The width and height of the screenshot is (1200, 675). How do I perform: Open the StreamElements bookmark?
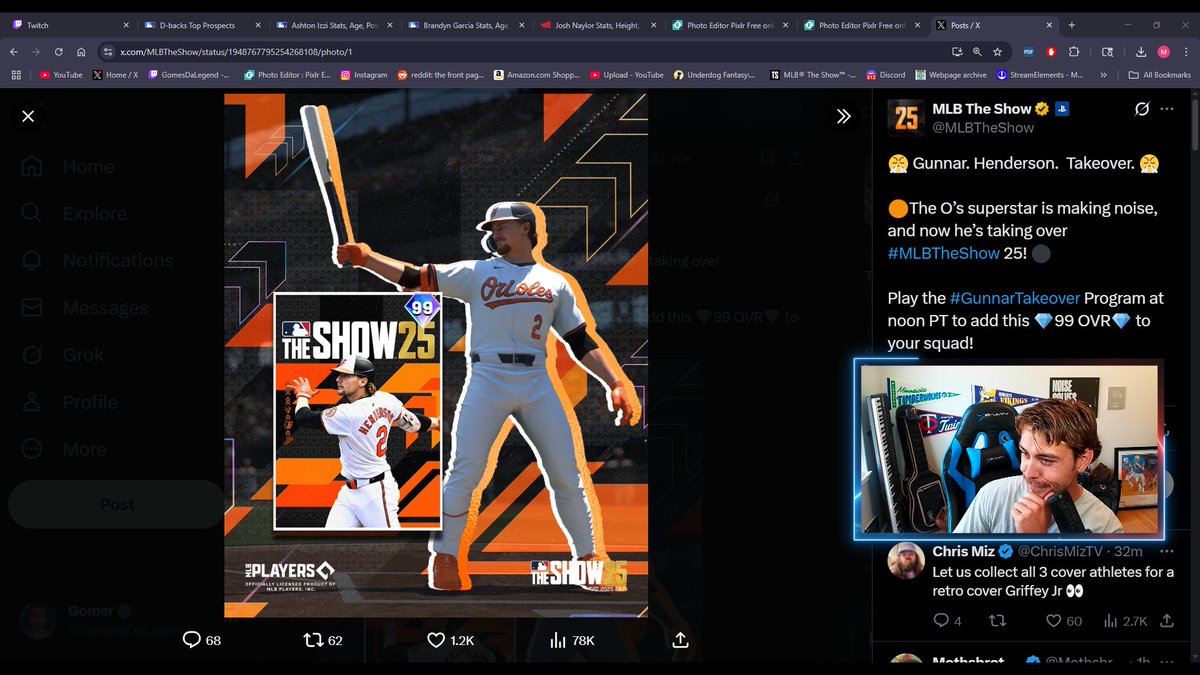(1041, 74)
